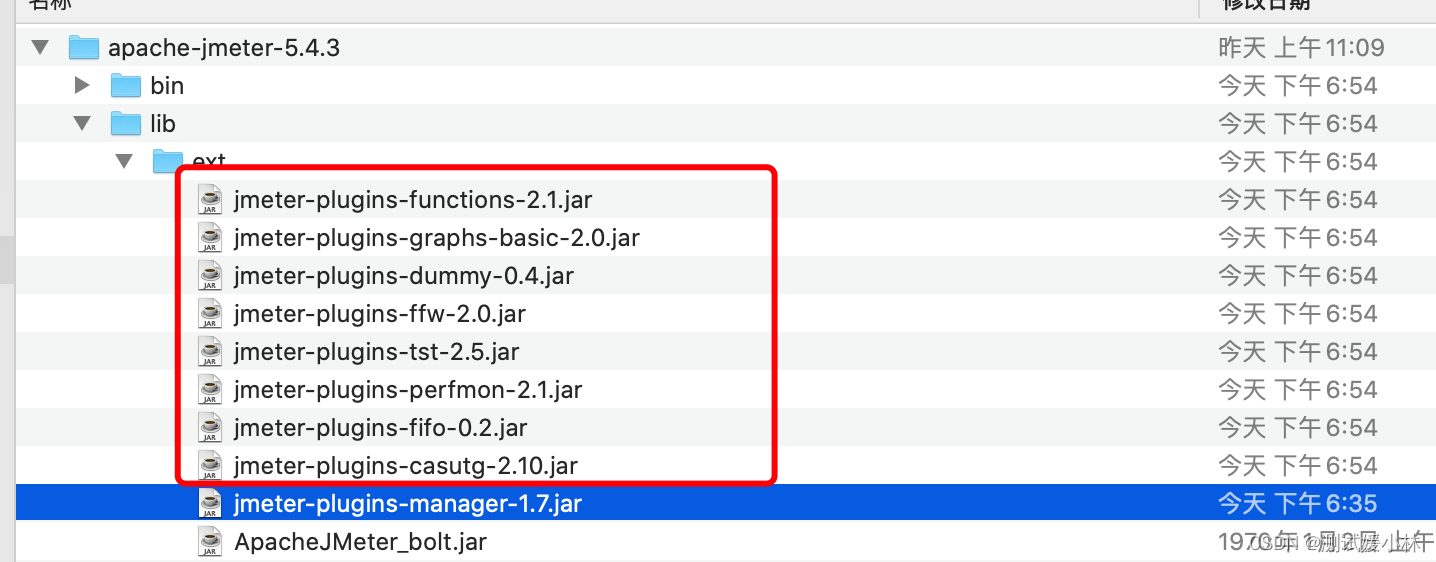This screenshot has height=562, width=1436.
Task: Click the apache-jmeter-5.4.3 folder icon
Action: click(83, 47)
